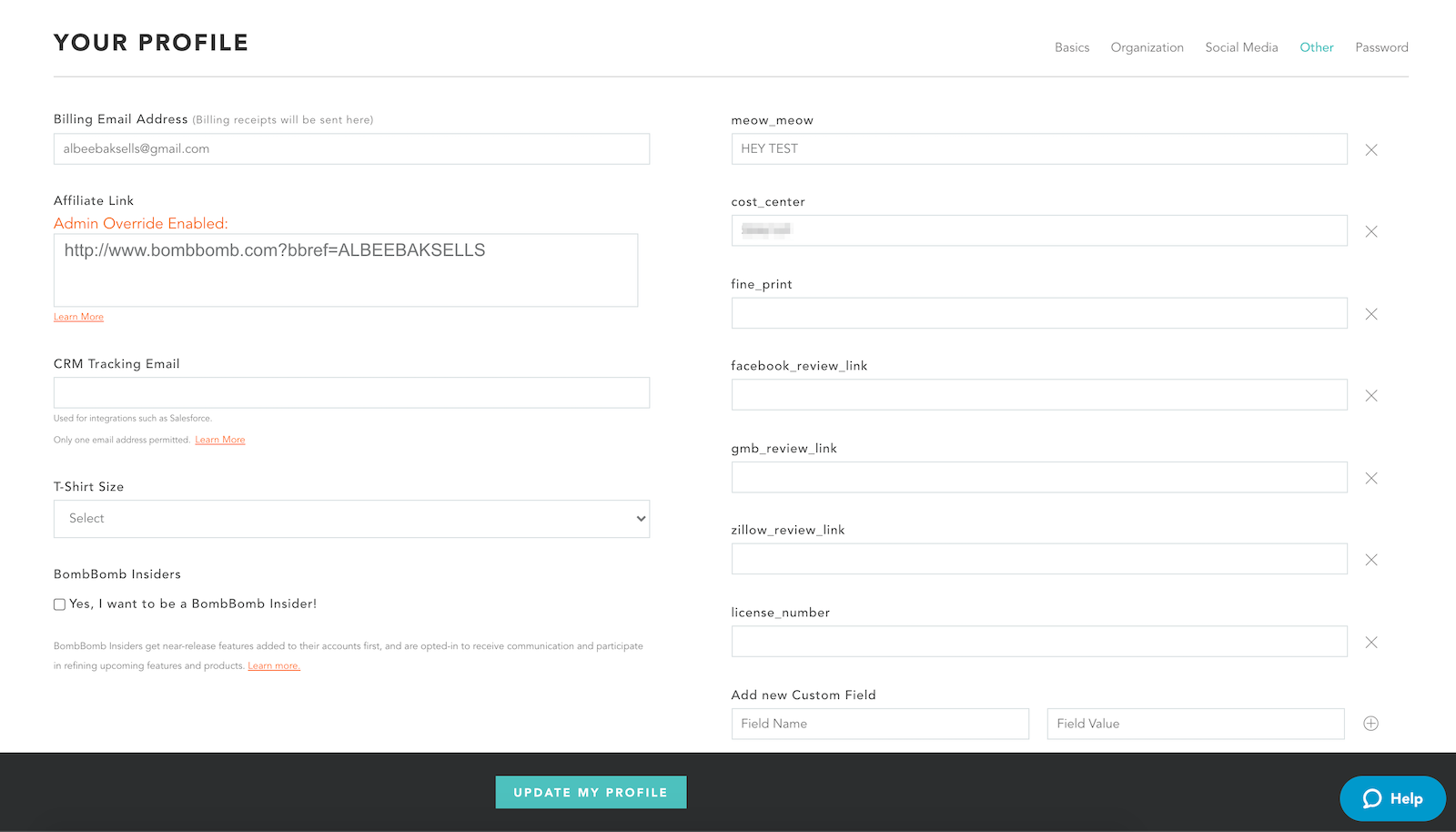Focus the gmb_review_link input
This screenshot has width=1456, height=832.
(1039, 477)
